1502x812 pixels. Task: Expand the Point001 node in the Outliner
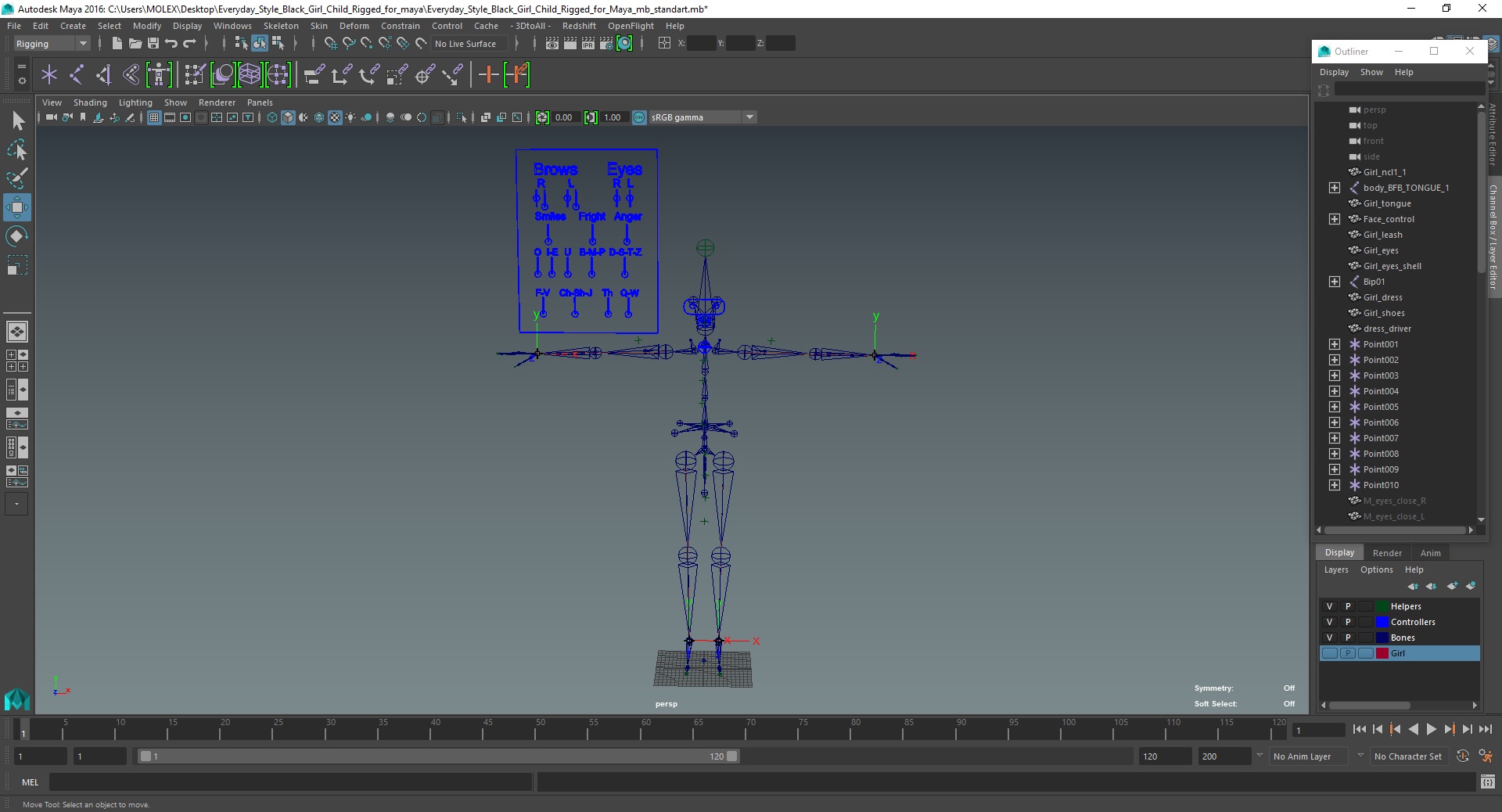point(1335,344)
